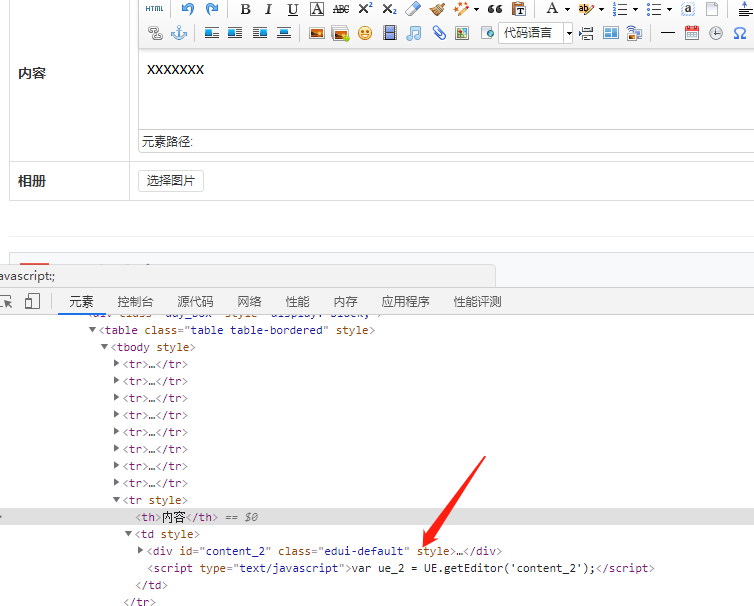Viewport: 754px width, 606px height.
Task: Set image default no-float layout
Action: point(212,33)
